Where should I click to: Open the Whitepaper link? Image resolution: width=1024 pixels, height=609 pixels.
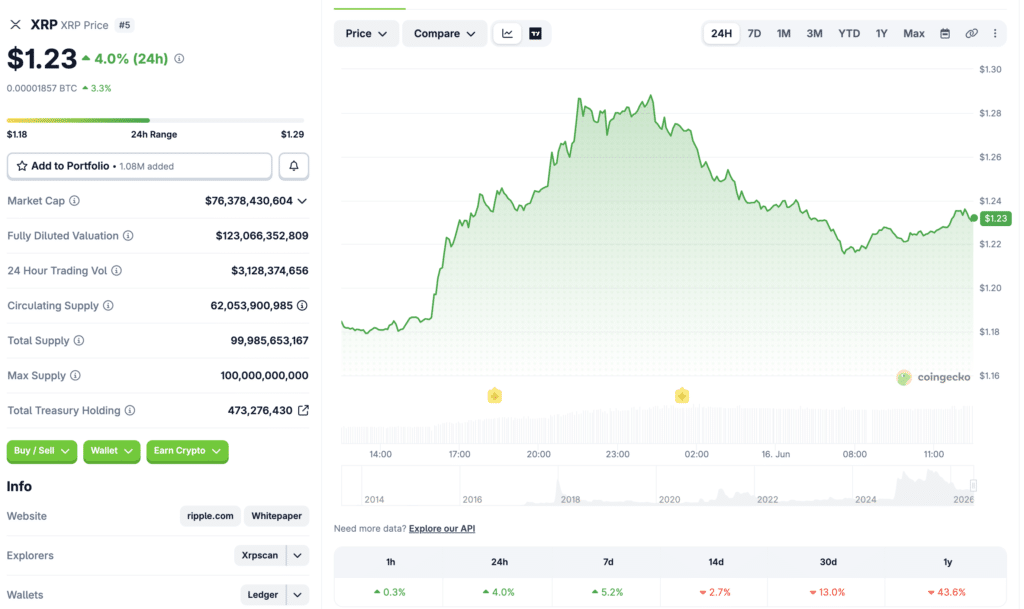pyautogui.click(x=277, y=516)
